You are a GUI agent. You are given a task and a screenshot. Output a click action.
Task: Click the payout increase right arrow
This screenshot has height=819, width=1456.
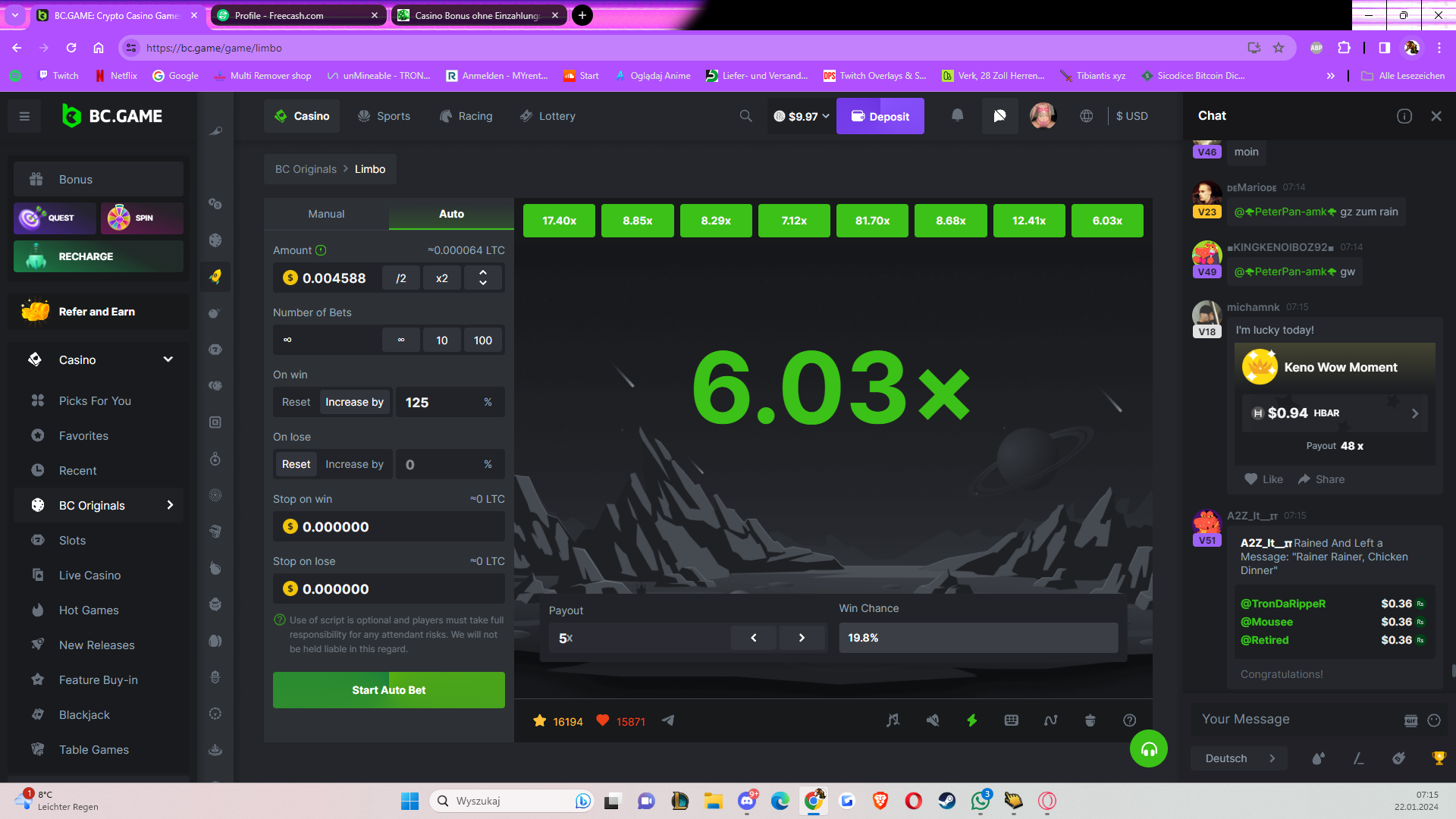point(802,638)
